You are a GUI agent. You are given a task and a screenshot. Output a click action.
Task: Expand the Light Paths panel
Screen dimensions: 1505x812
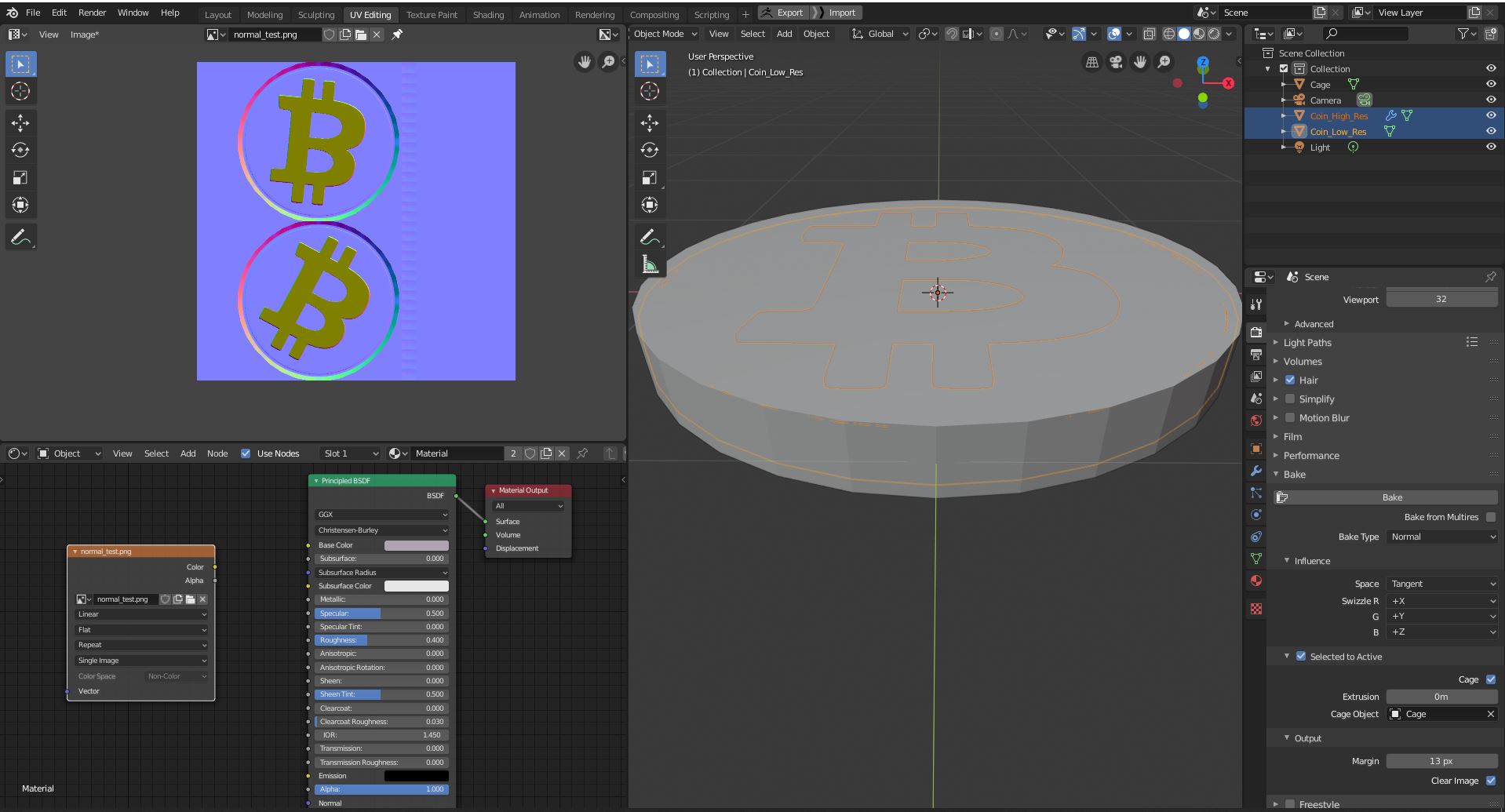(1307, 343)
